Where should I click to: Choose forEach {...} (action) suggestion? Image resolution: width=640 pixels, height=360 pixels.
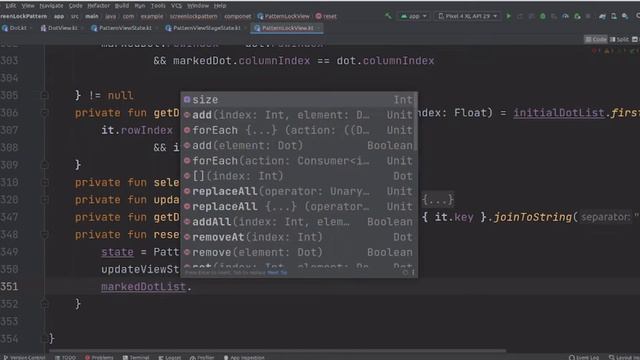[298, 130]
